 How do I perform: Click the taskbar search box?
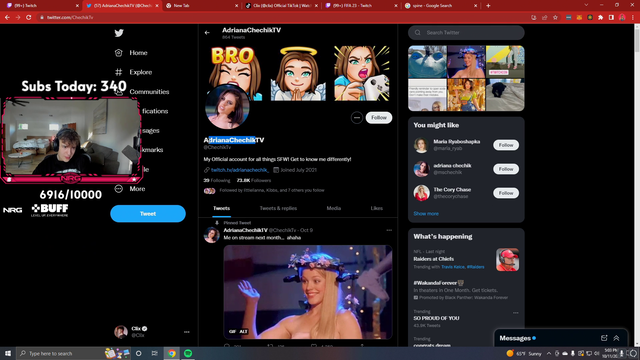click(73, 353)
